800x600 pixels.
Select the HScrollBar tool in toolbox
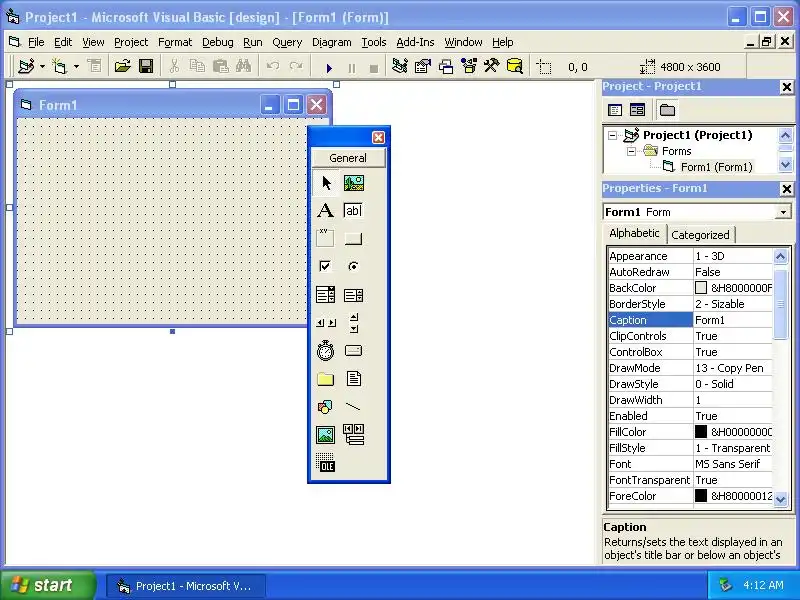(x=326, y=322)
